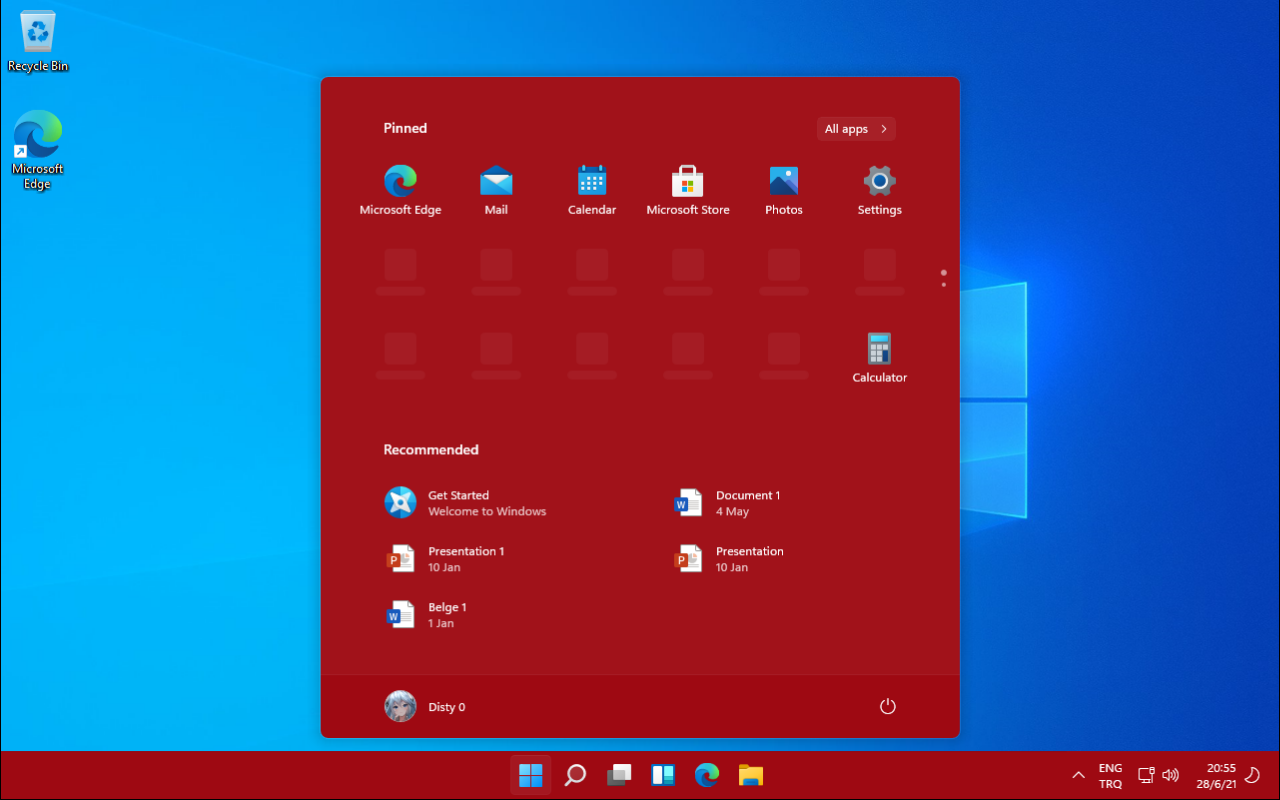Select the Recycle Bin desktop icon
This screenshot has width=1280, height=800.
[38, 42]
